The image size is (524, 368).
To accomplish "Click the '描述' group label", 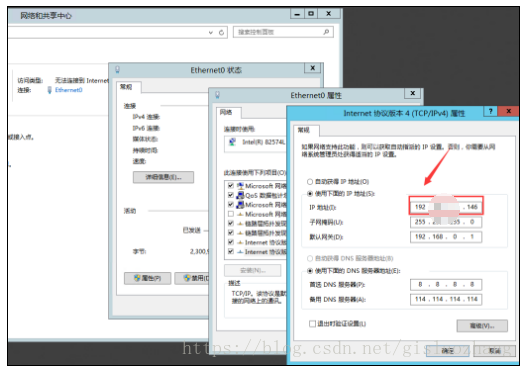I will pos(234,283).
